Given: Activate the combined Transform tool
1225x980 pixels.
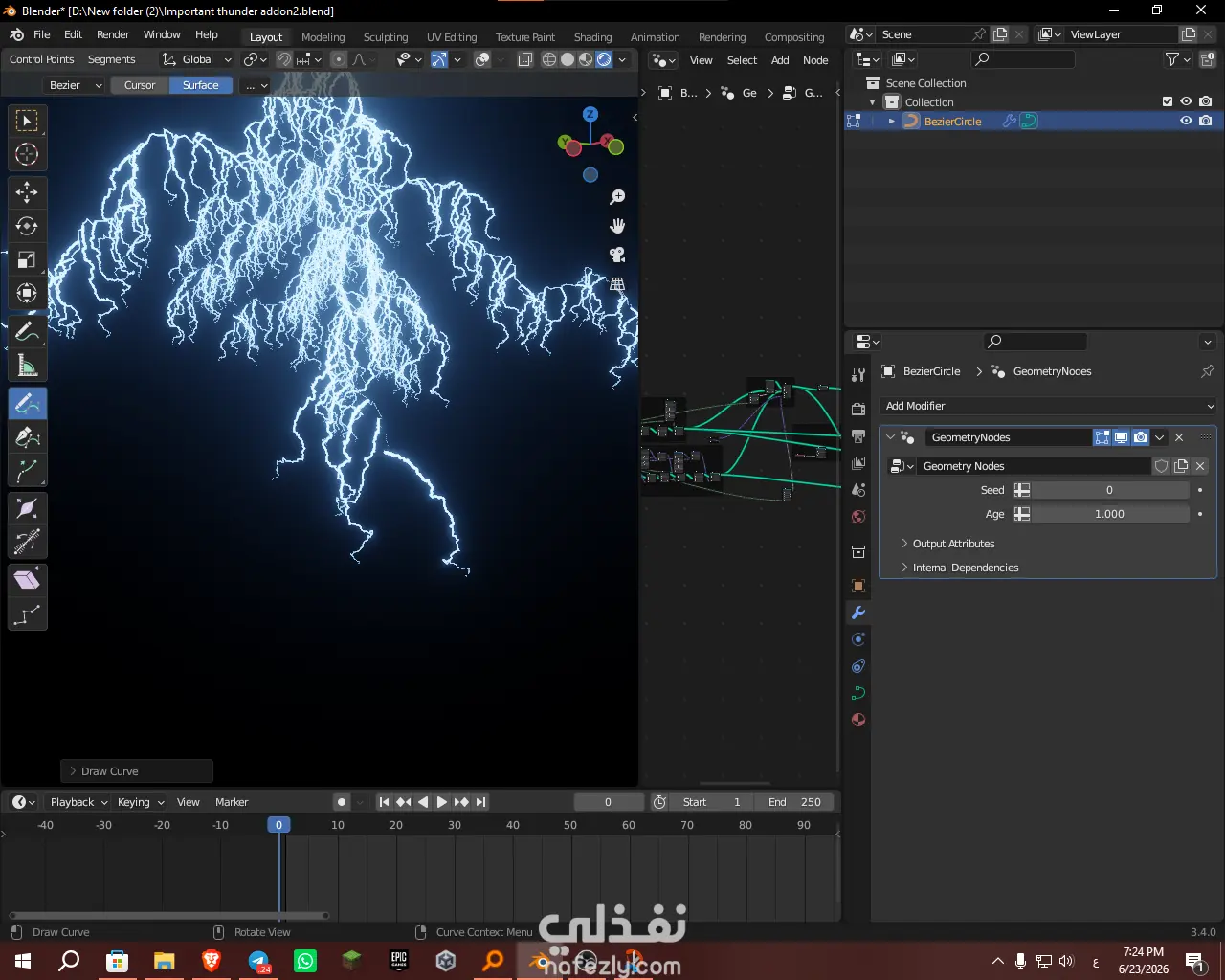Looking at the screenshot, I should coord(27,293).
